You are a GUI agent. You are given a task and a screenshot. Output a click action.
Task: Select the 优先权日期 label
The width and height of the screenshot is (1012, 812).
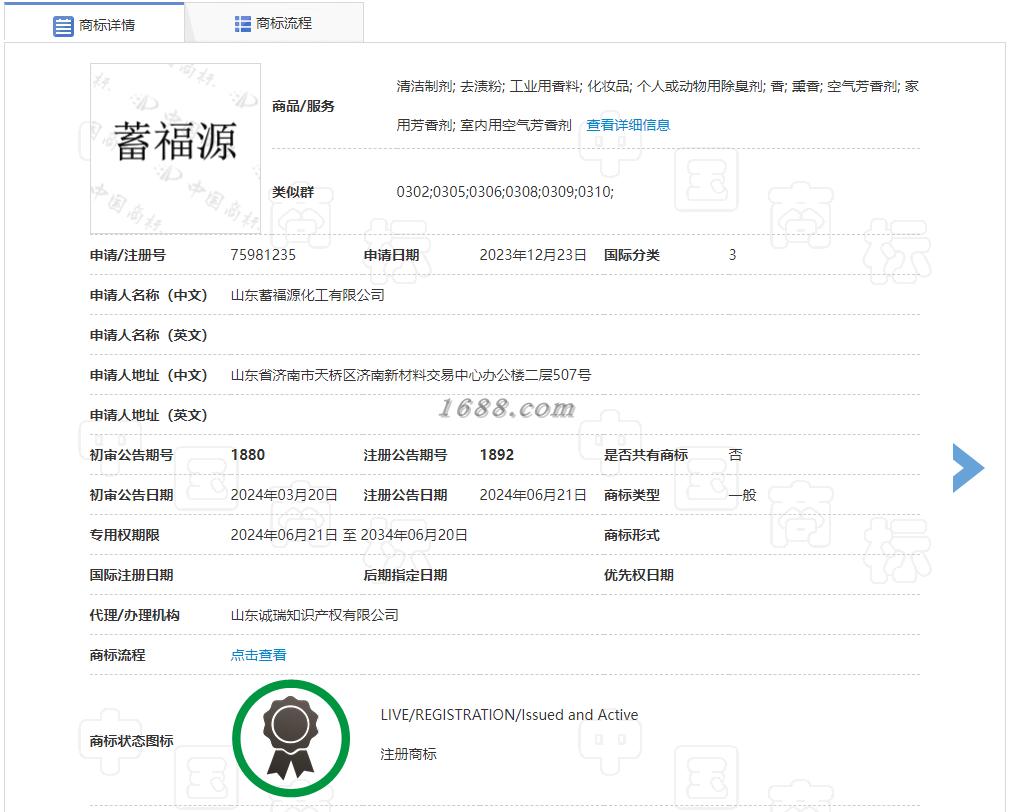pyautogui.click(x=639, y=575)
